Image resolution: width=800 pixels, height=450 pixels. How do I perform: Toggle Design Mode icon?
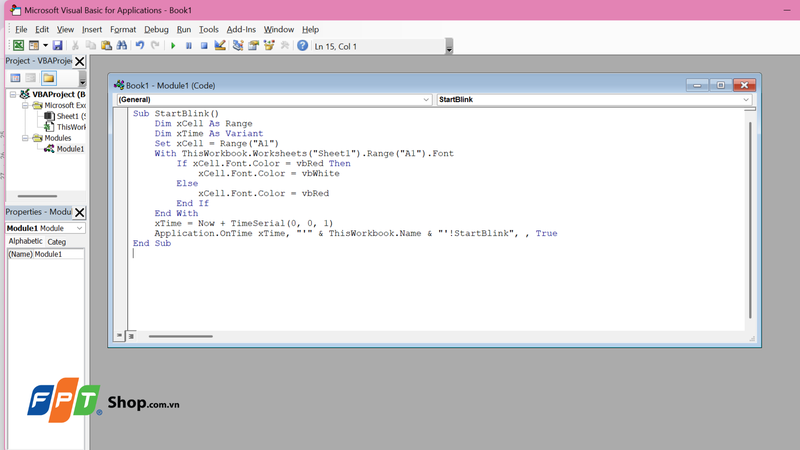220,45
